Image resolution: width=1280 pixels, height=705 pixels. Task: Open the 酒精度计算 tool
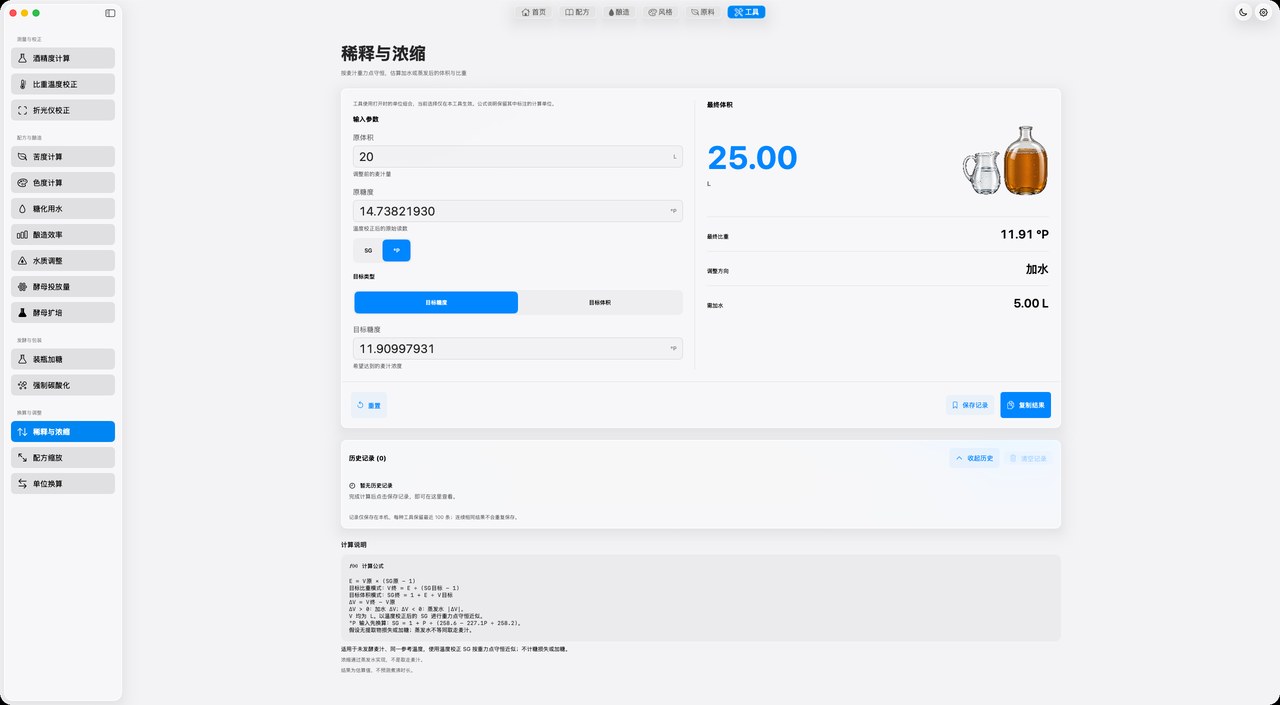point(63,58)
